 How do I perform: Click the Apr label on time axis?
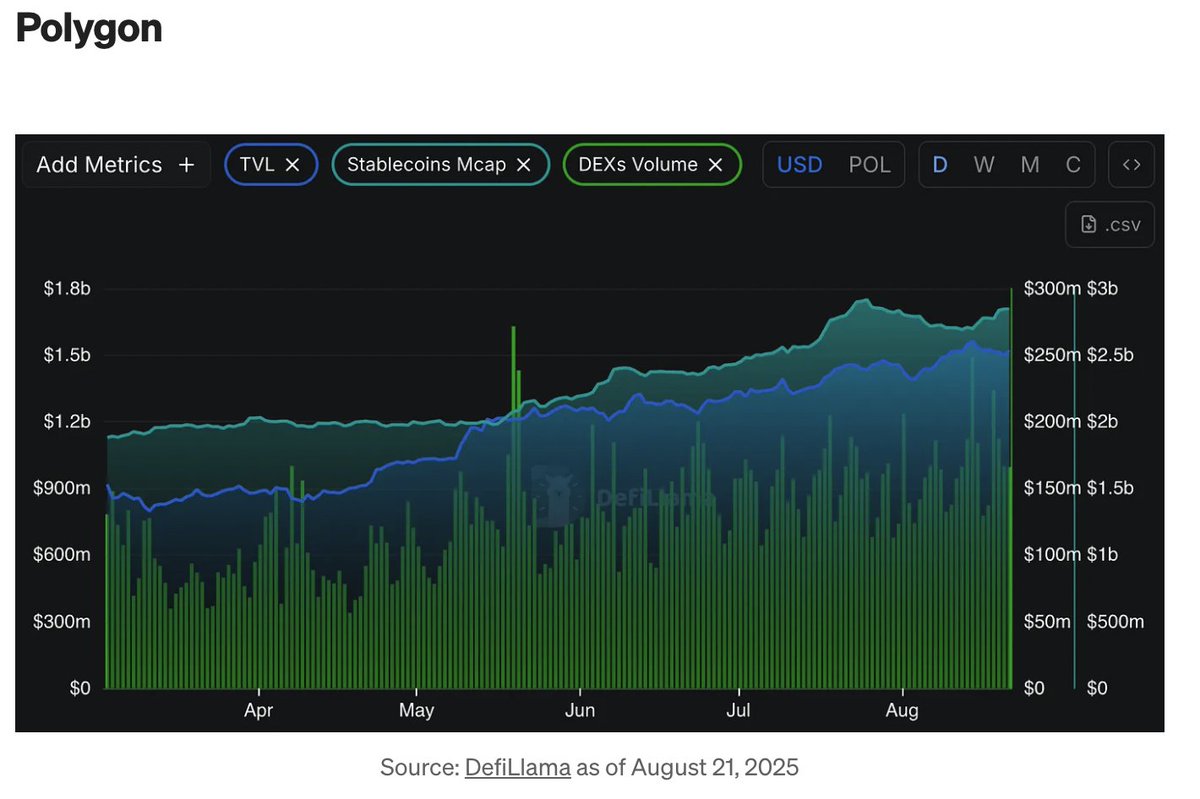258,711
